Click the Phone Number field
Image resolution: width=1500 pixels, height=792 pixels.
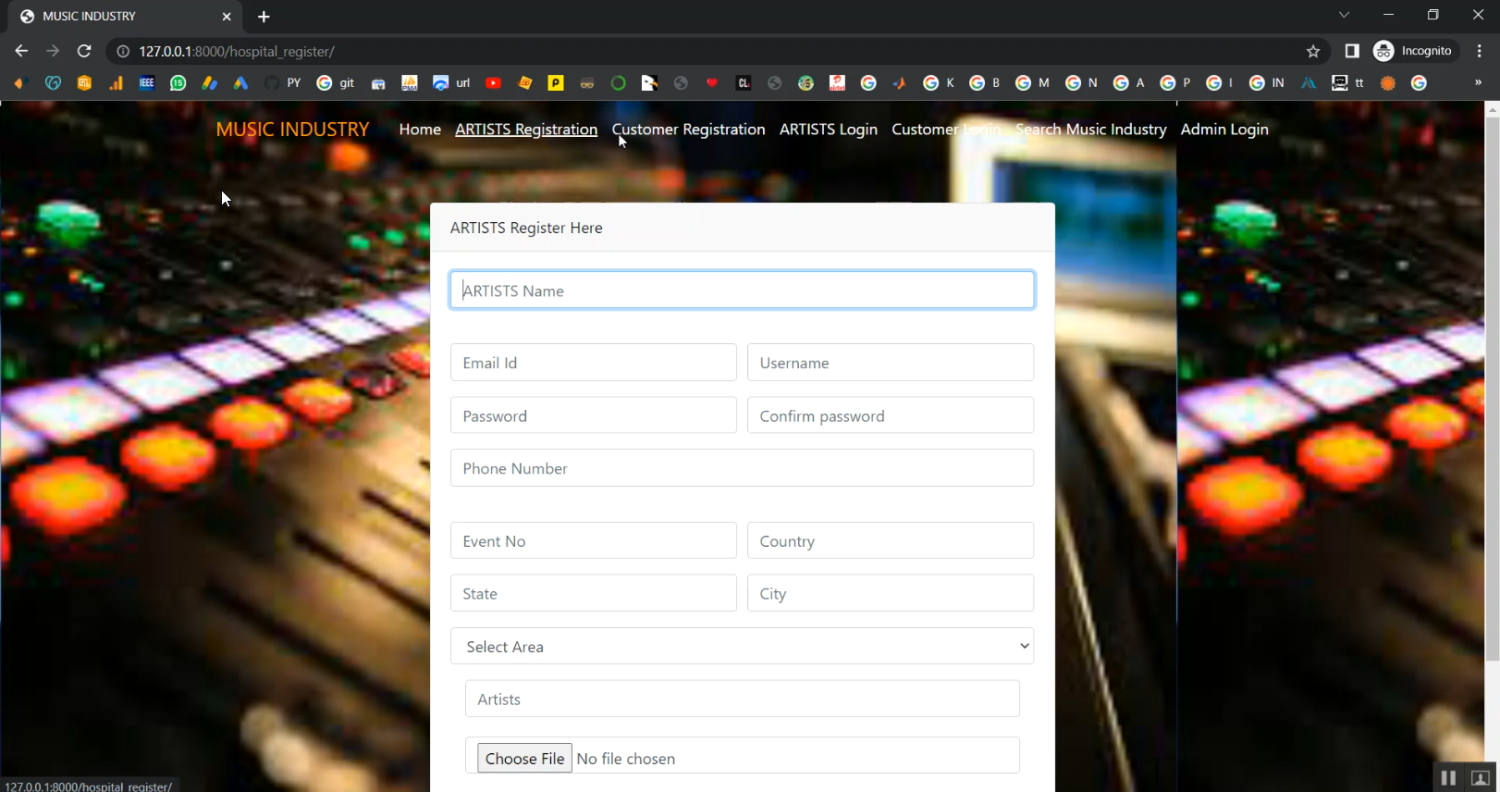(x=742, y=468)
